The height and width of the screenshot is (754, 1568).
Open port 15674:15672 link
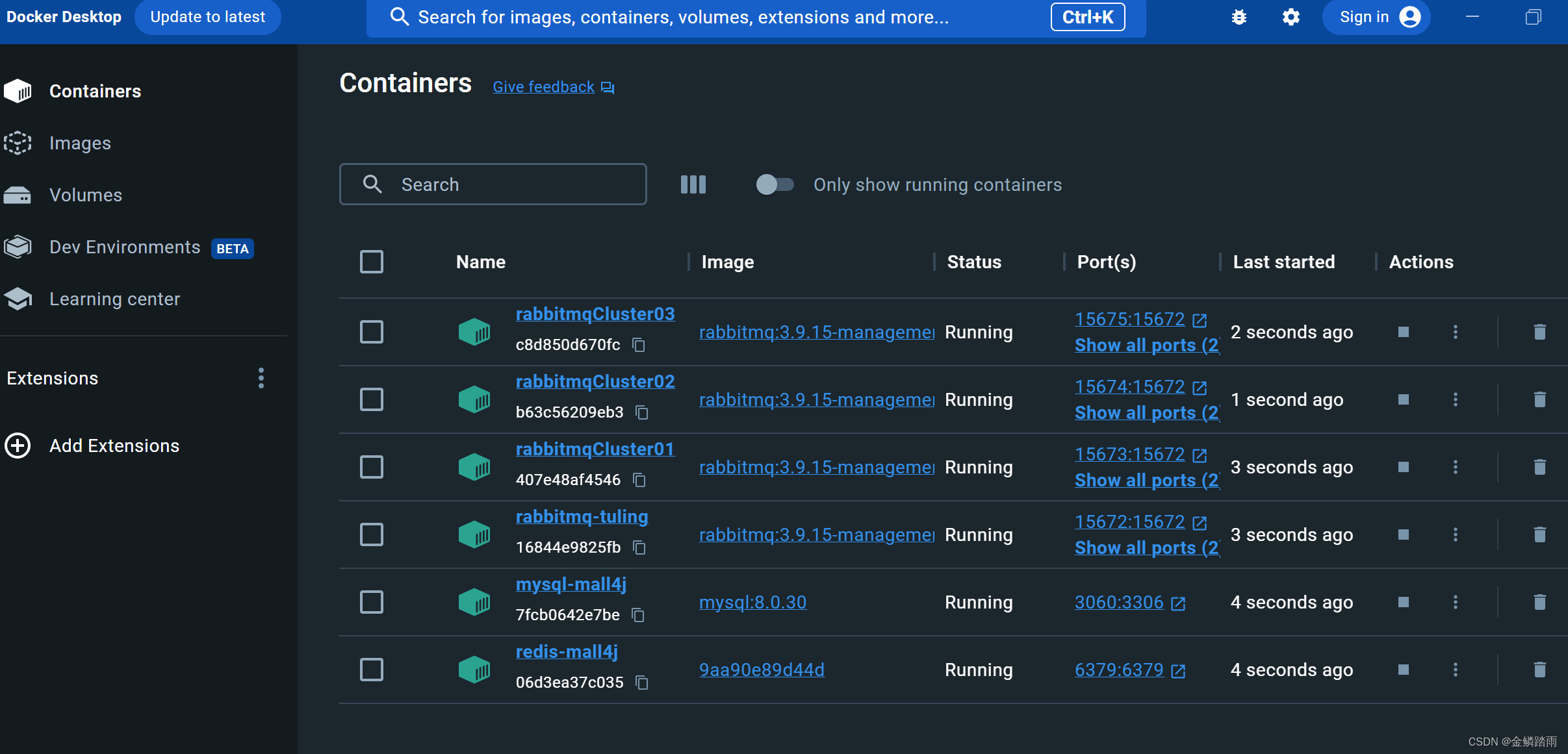coord(1140,387)
